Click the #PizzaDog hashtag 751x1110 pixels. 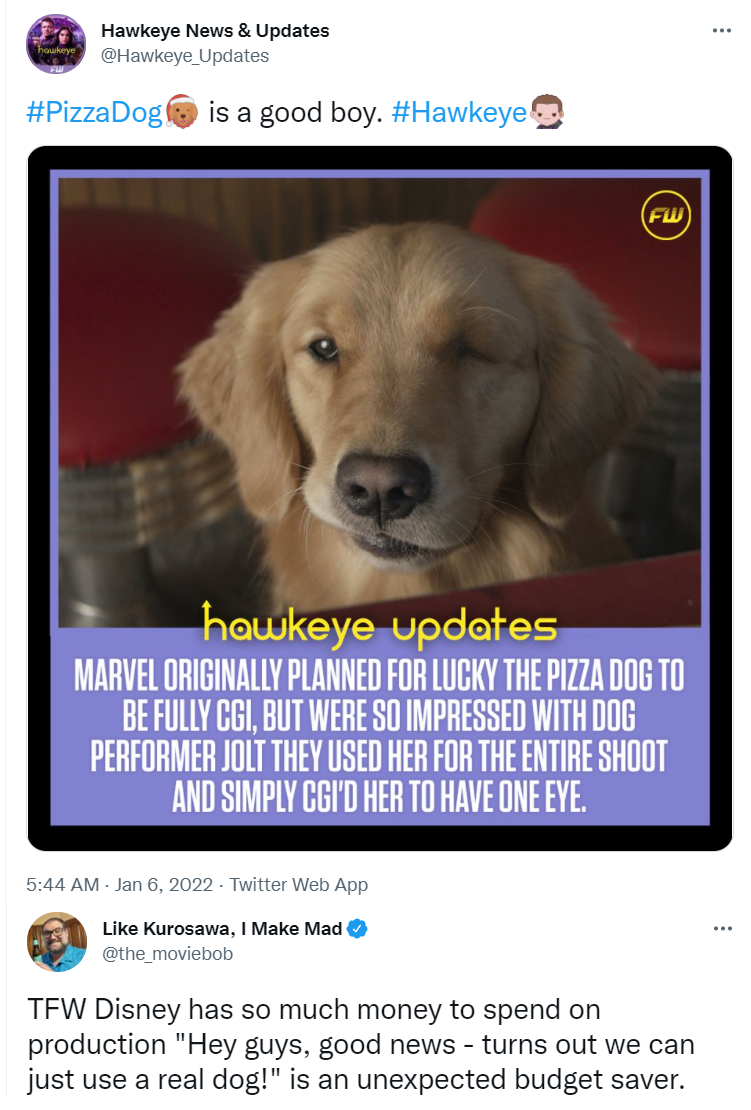coord(94,114)
